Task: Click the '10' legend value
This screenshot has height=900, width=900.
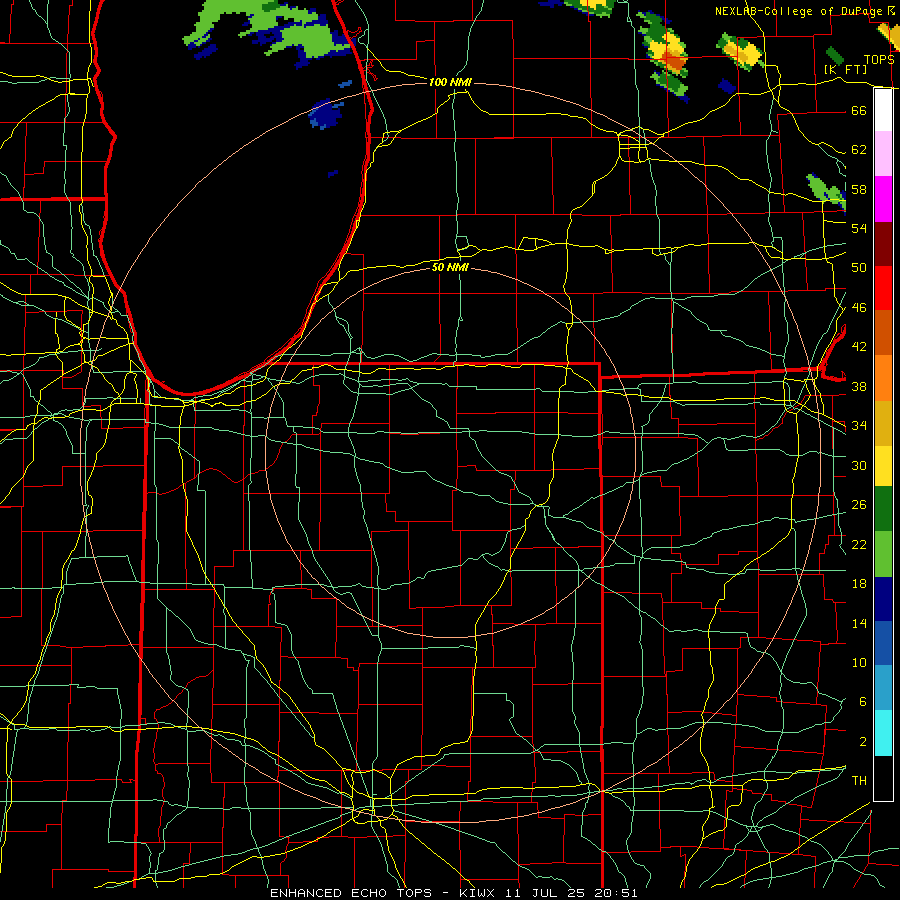Action: (x=859, y=662)
